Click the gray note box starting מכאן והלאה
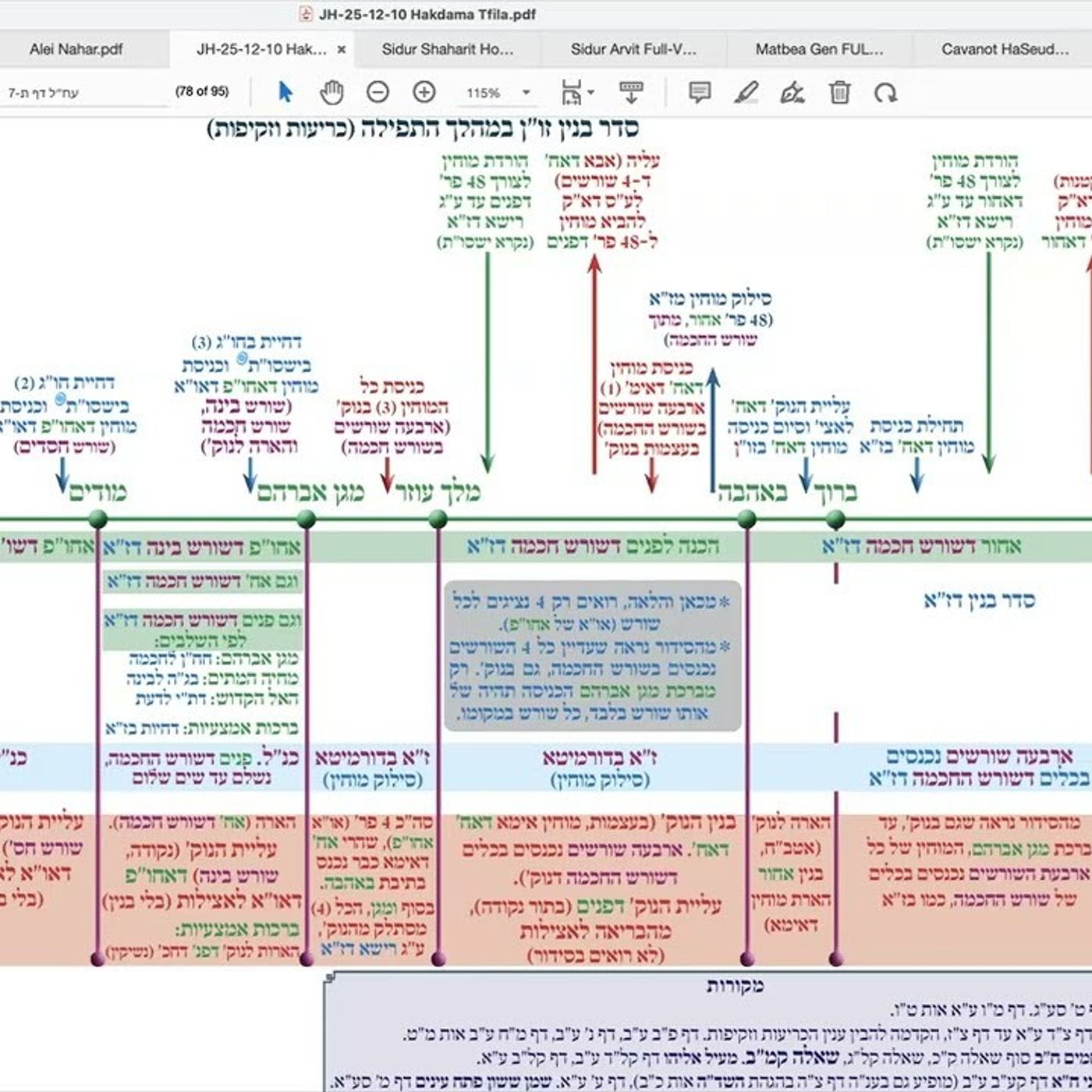Screen dimensions: 1092x1092 [x=593, y=656]
